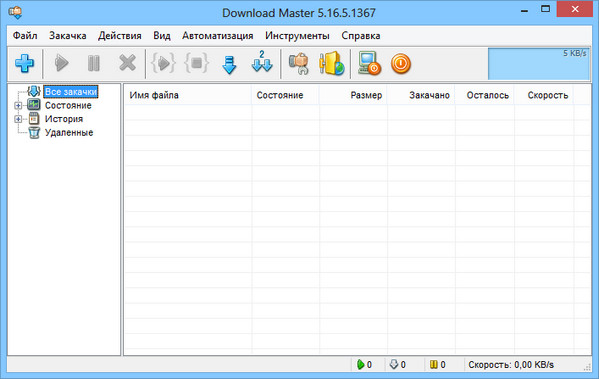
Task: Stop all downloads with the braces stop icon
Action: (x=196, y=63)
